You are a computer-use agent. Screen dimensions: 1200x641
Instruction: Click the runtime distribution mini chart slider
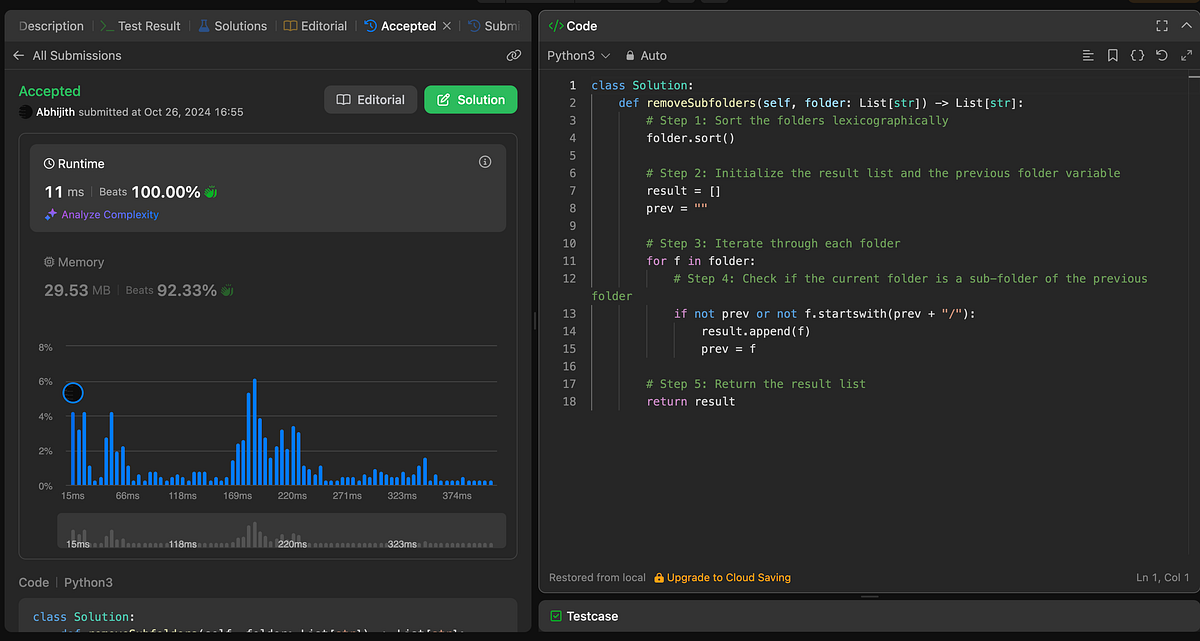pyautogui.click(x=281, y=531)
